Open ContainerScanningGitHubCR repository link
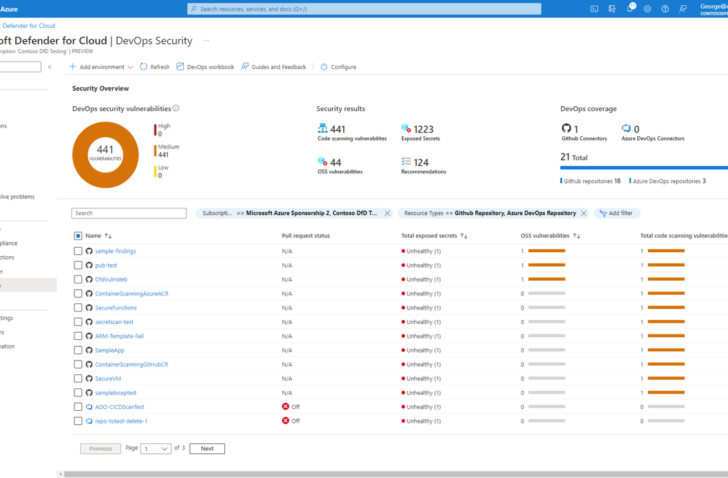The image size is (728, 478). 132,364
